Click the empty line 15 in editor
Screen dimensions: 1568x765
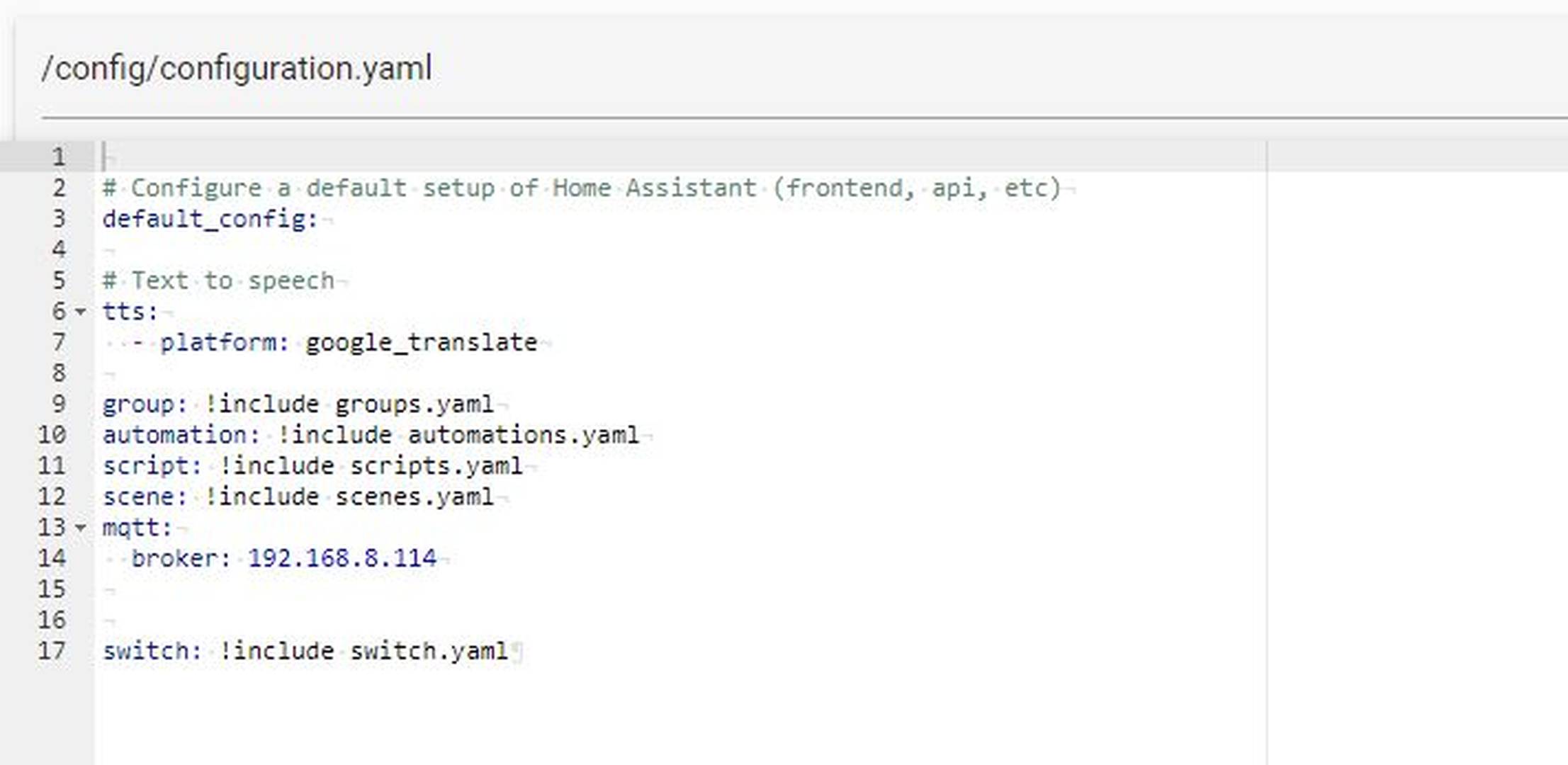coord(680,589)
